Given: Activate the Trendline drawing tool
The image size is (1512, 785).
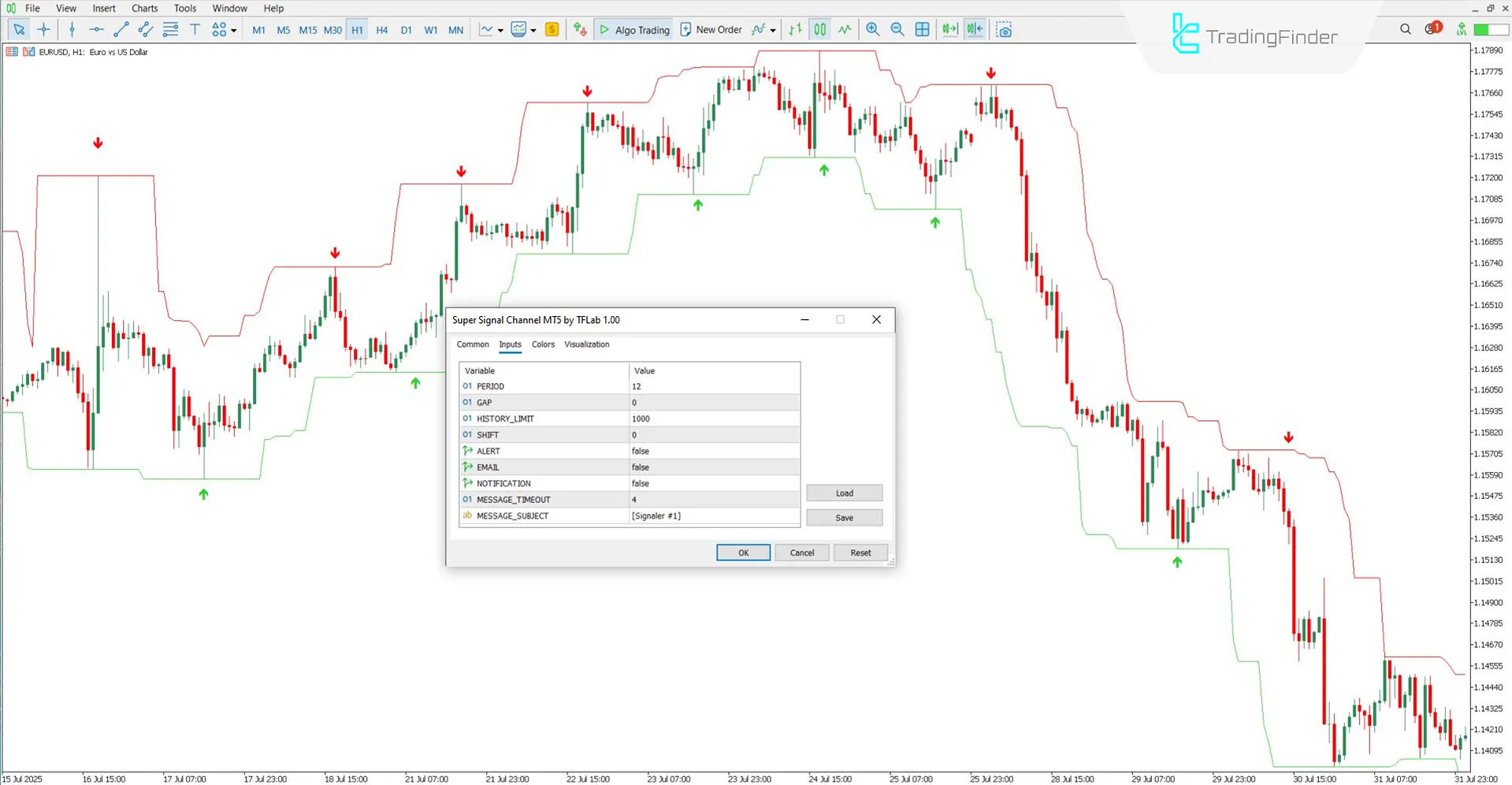Looking at the screenshot, I should pos(121,29).
